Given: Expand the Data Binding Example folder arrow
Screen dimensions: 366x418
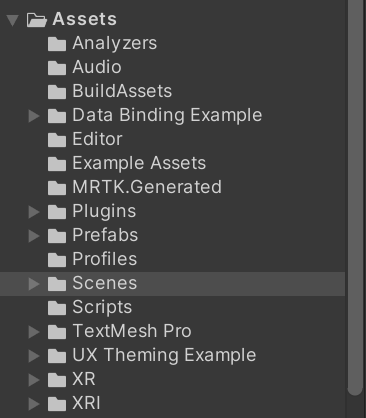Looking at the screenshot, I should click(34, 116).
